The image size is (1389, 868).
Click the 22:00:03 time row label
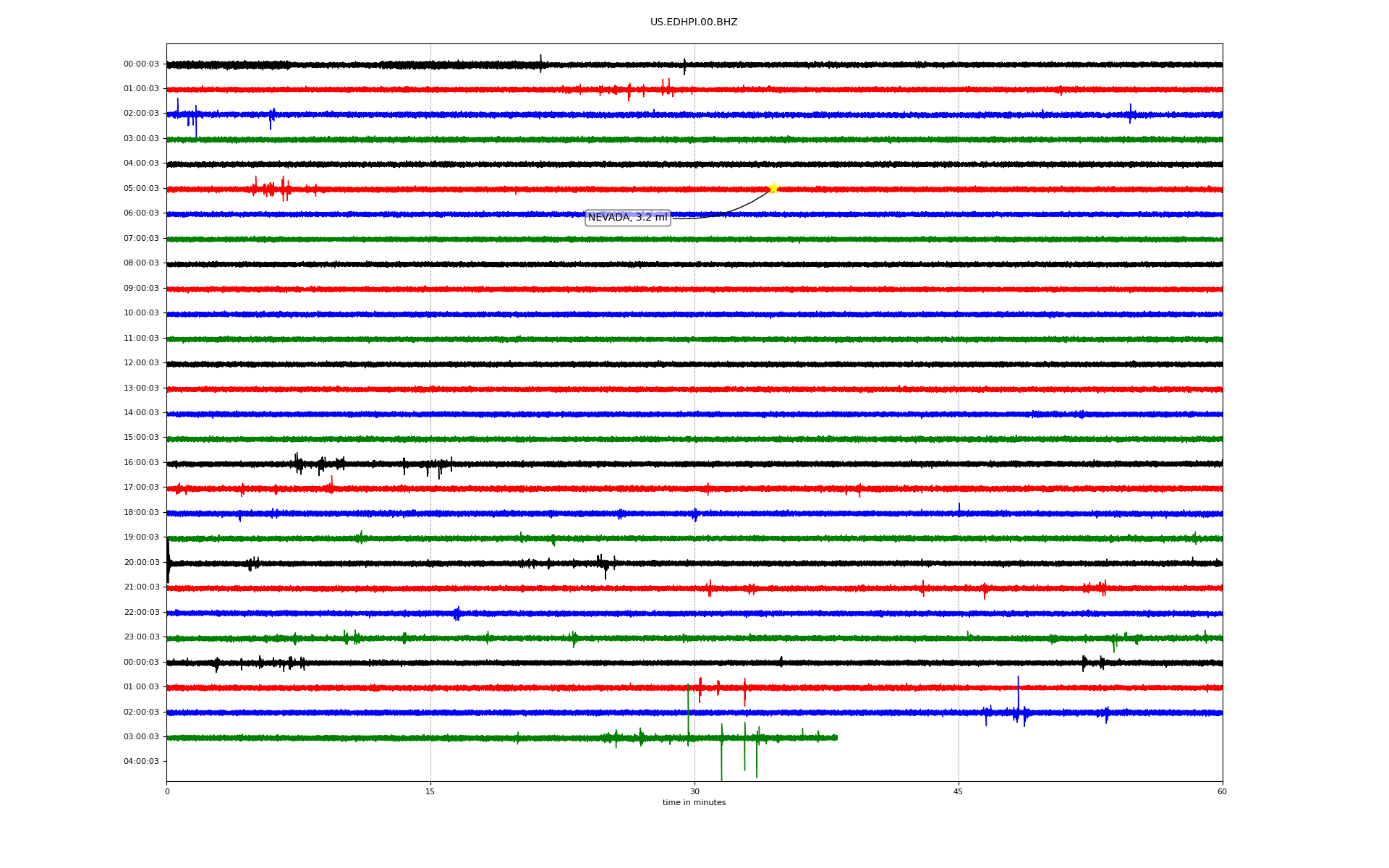coord(141,613)
